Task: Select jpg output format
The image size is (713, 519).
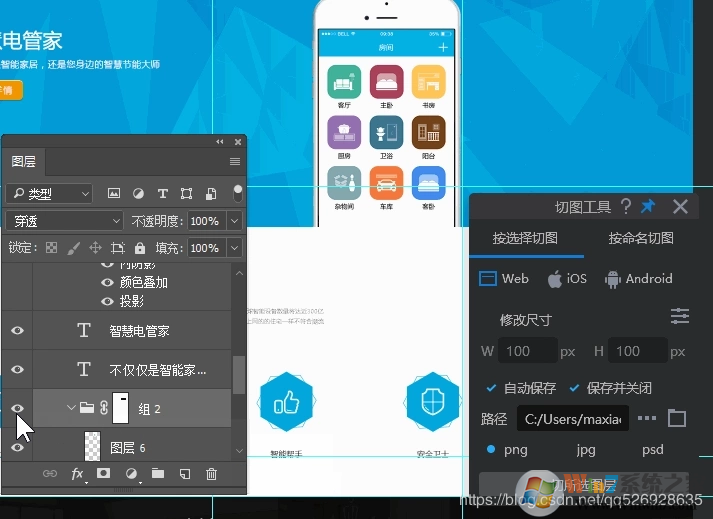Action: click(586, 449)
